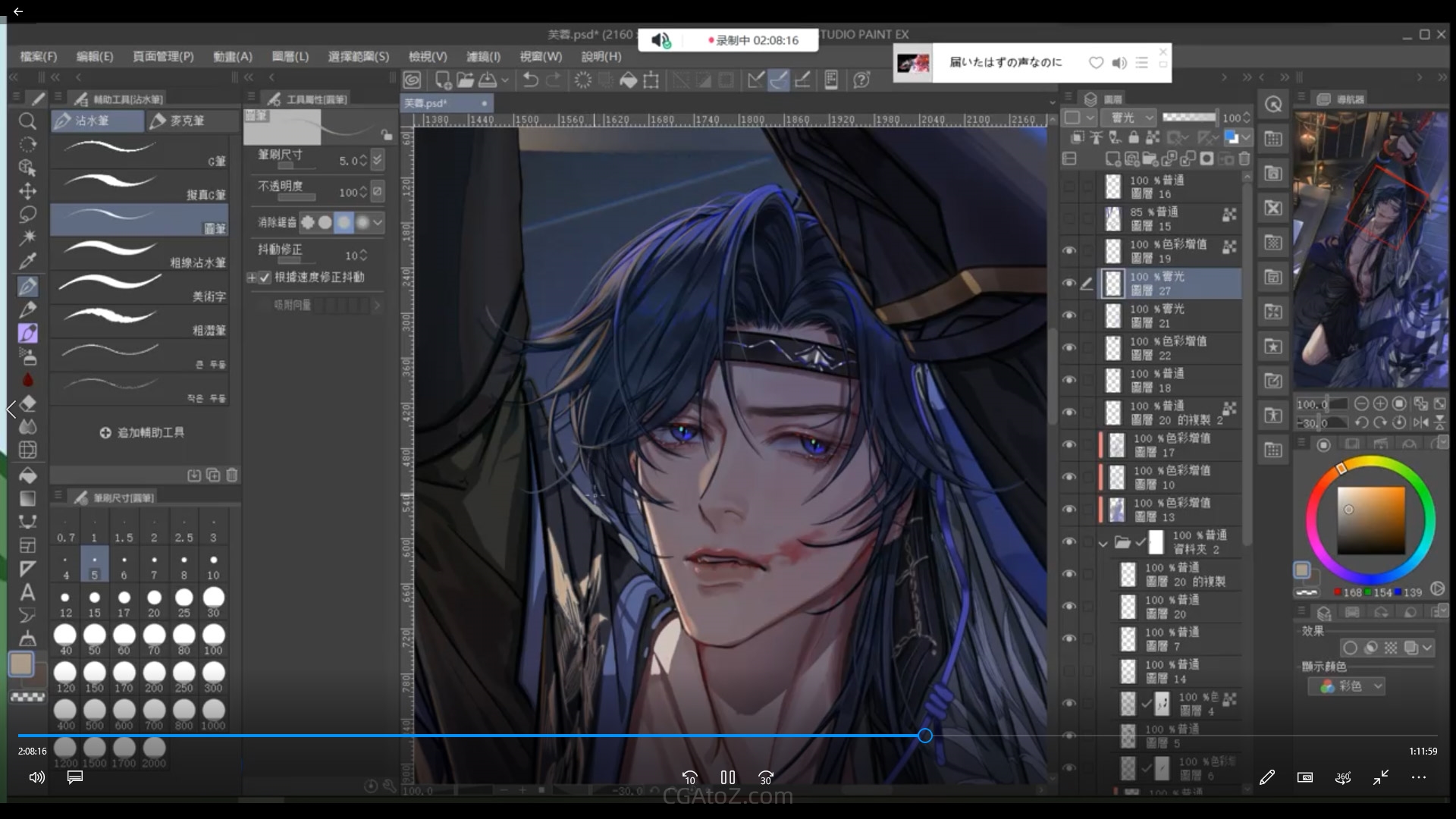
Task: Click the undo arrow in command bar
Action: 530,80
